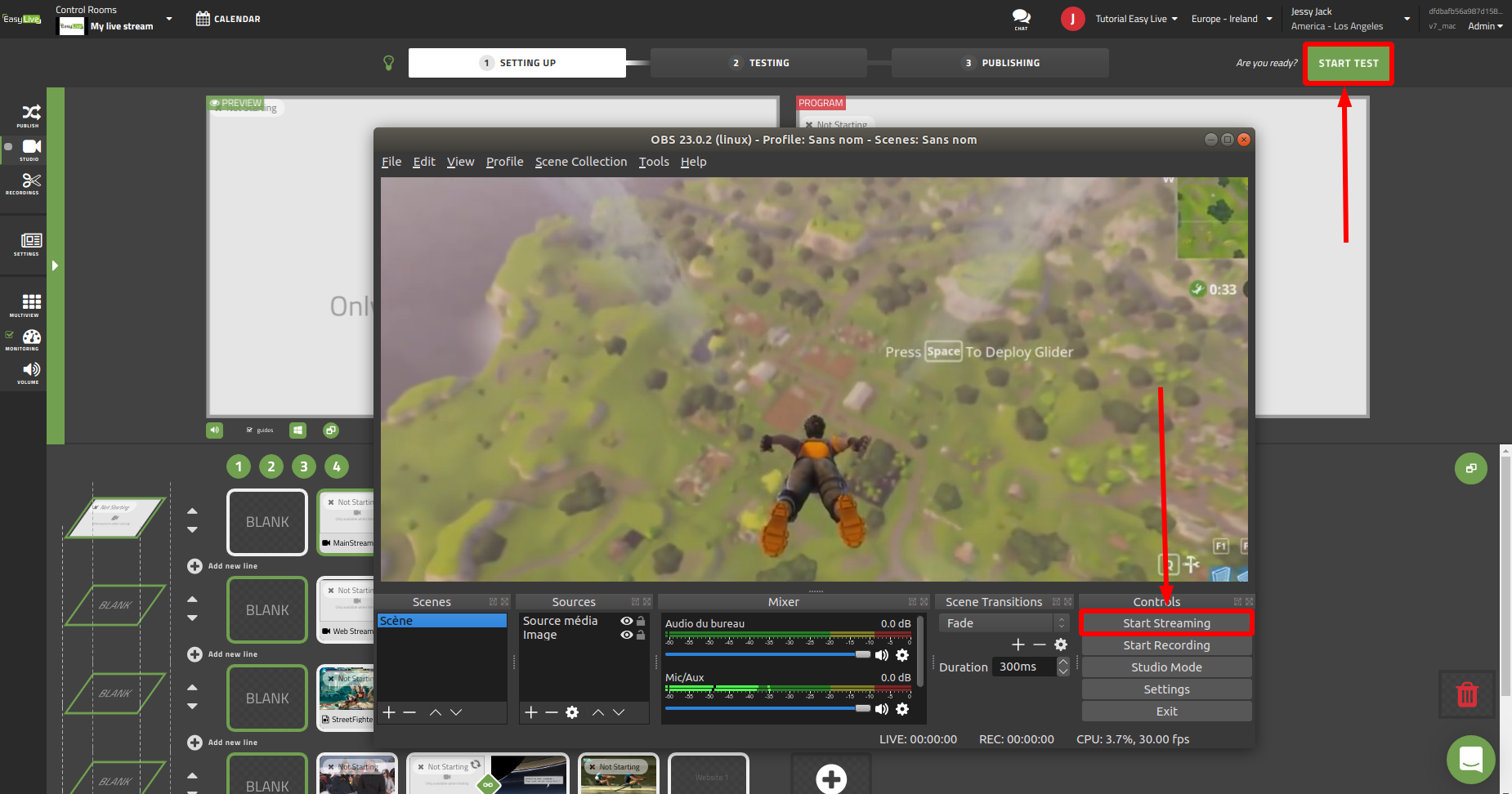Open the Calendar in top bar

tap(228, 19)
